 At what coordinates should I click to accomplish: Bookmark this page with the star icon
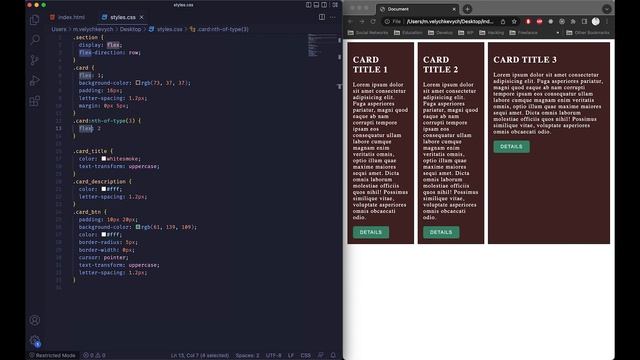(x=514, y=21)
